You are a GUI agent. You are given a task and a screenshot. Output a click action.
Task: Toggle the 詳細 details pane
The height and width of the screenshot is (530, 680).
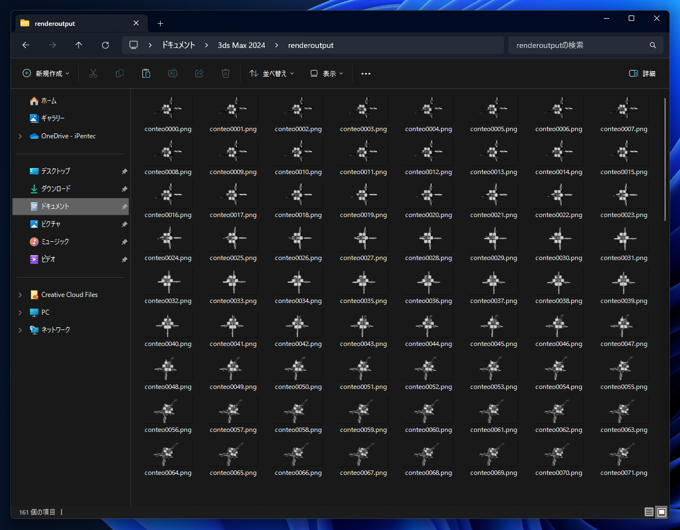(642, 74)
